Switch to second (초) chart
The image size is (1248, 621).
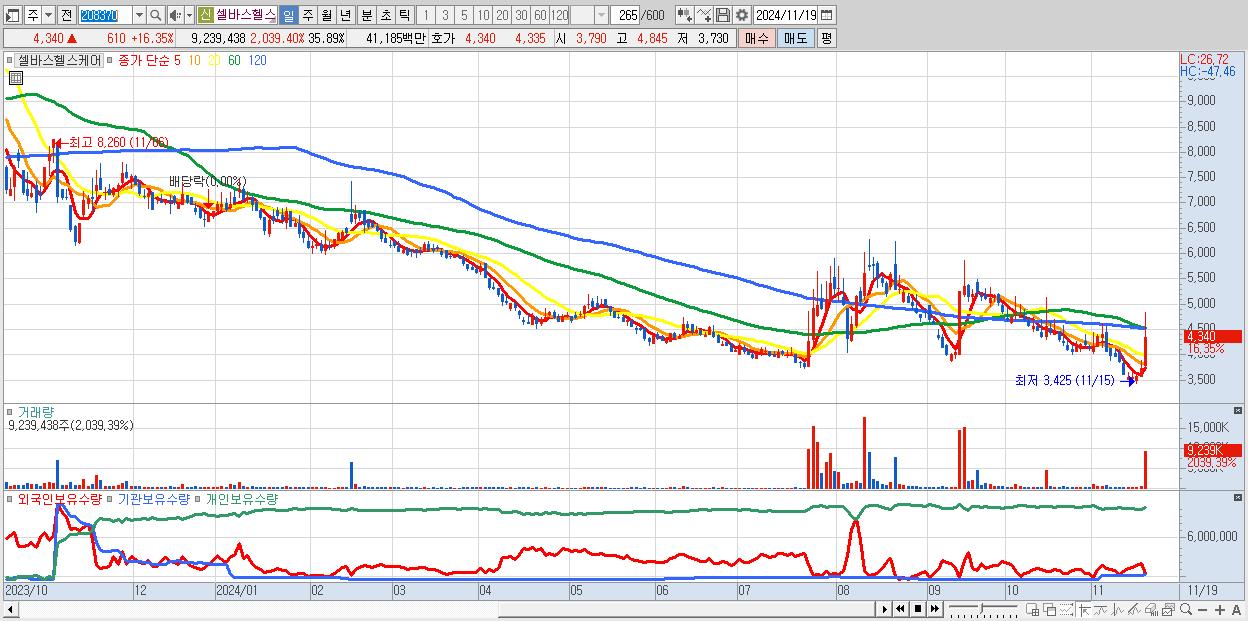tap(385, 15)
